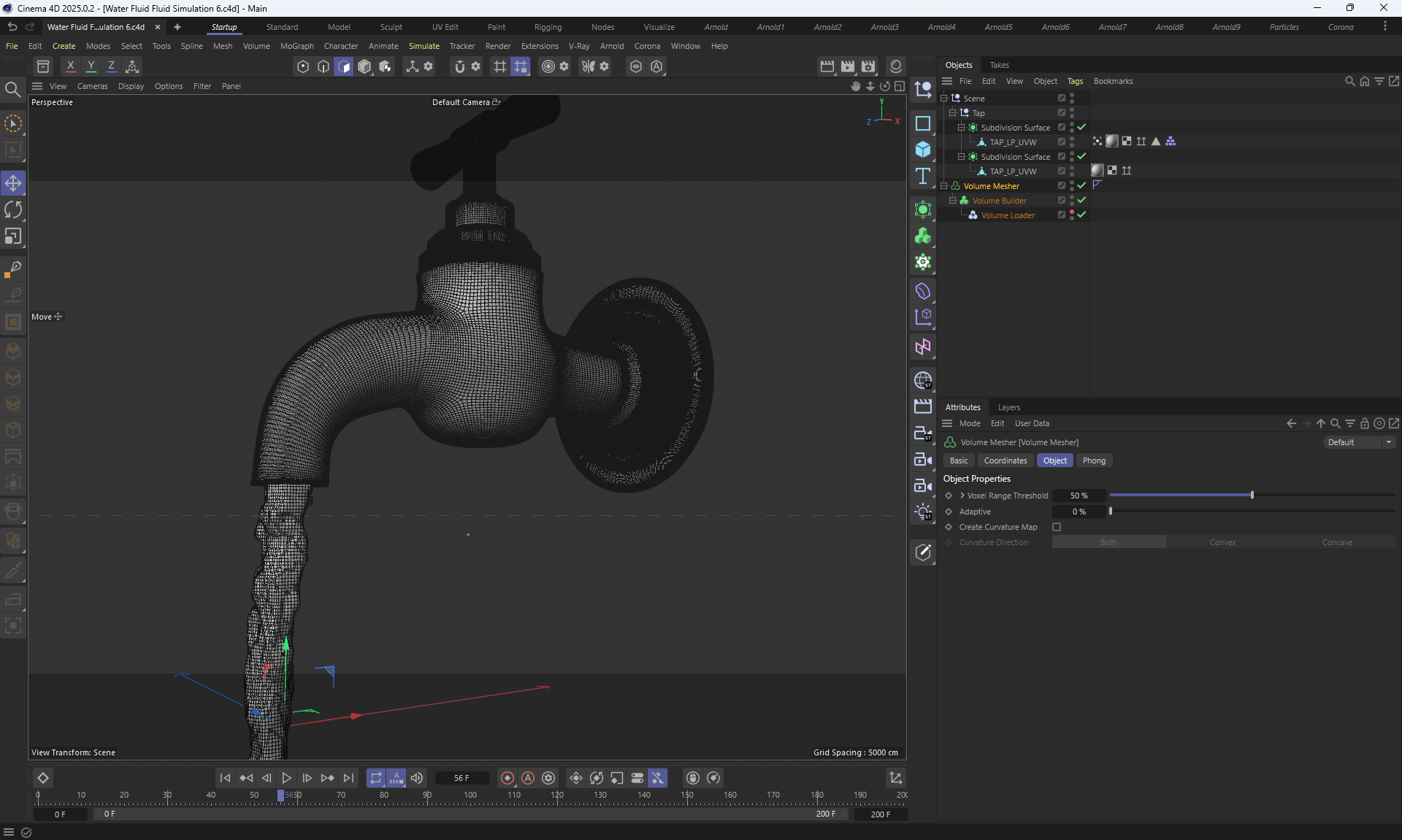1402x840 pixels.
Task: Click the Record Active Objects keyframe button
Action: click(x=507, y=778)
